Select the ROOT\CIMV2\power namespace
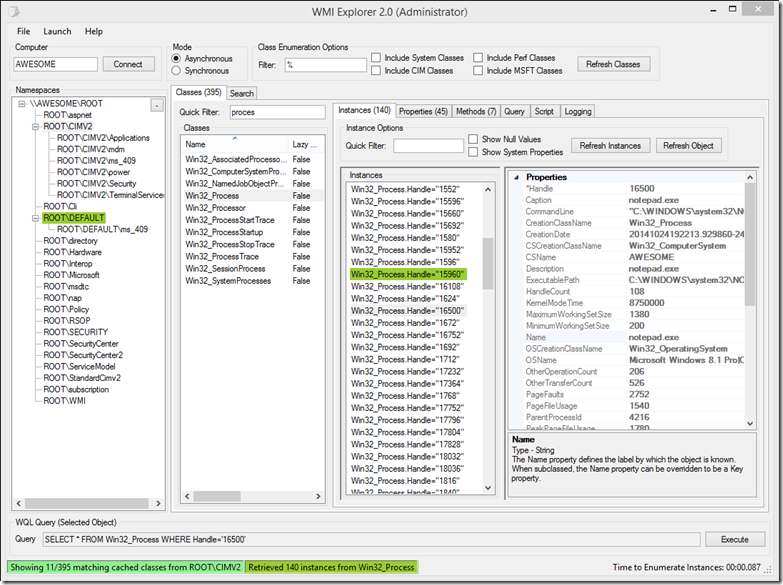 [x=93, y=172]
